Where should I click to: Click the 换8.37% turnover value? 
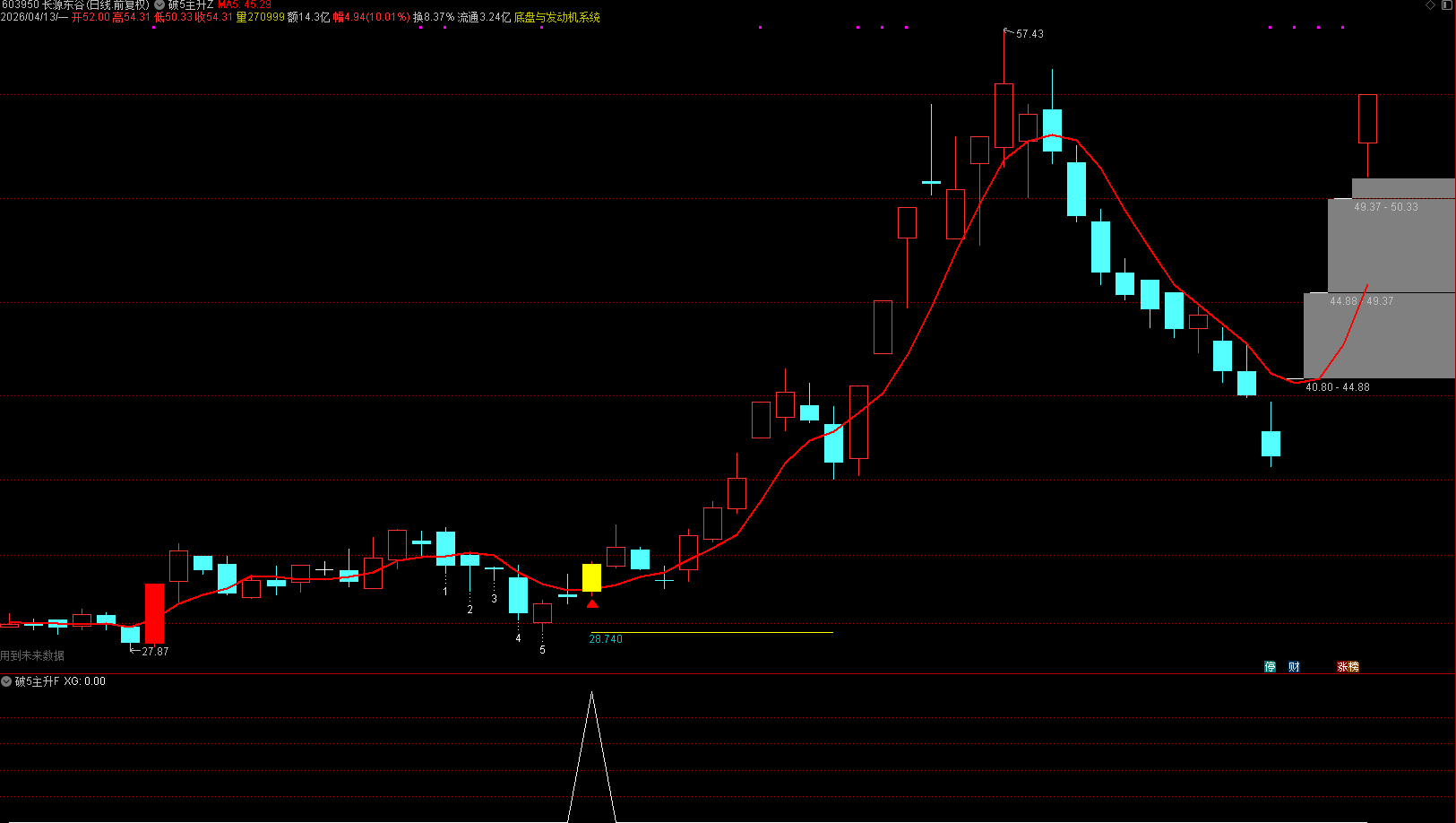tap(434, 17)
